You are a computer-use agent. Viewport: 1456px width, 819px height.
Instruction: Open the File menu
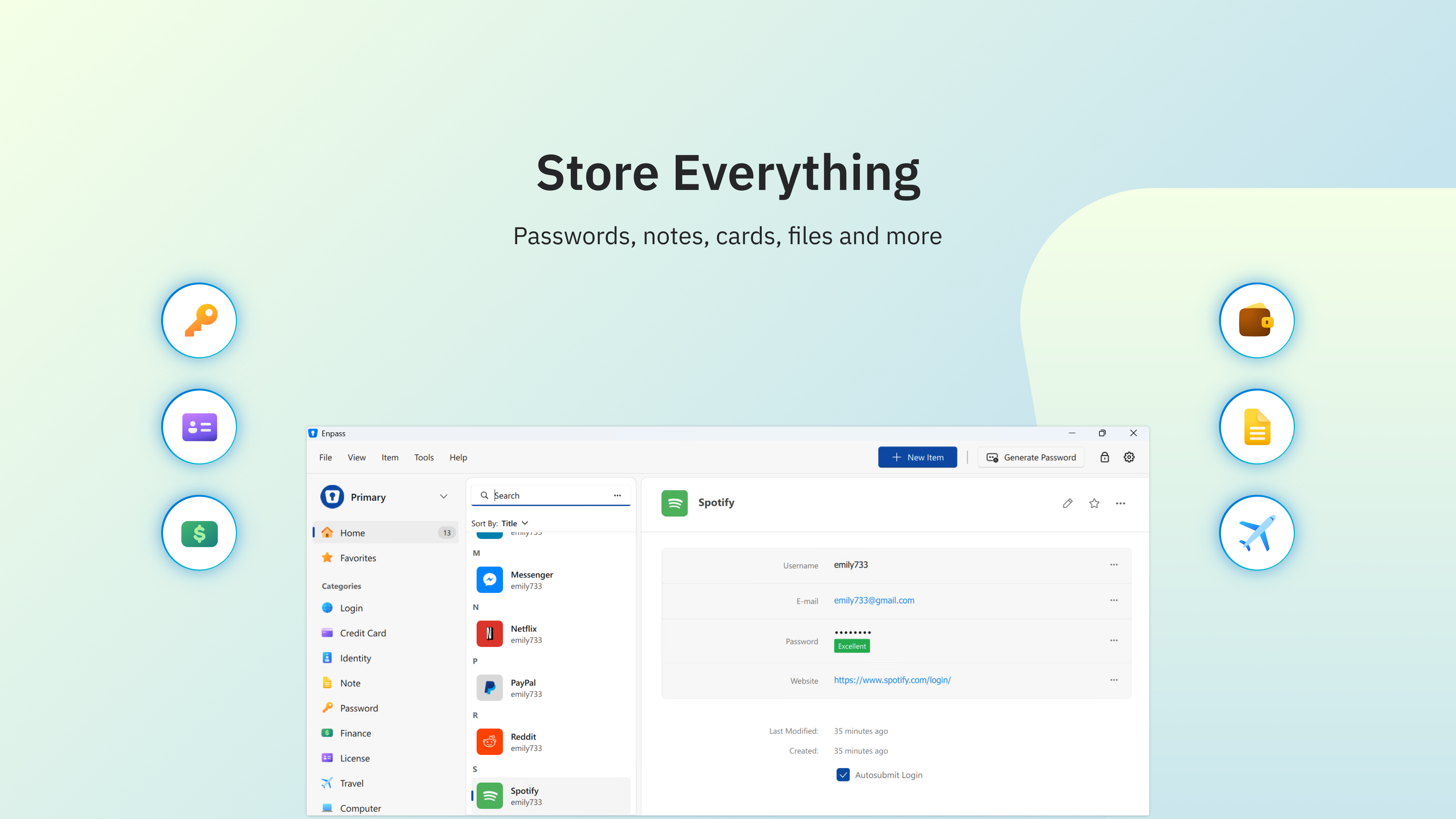326,457
